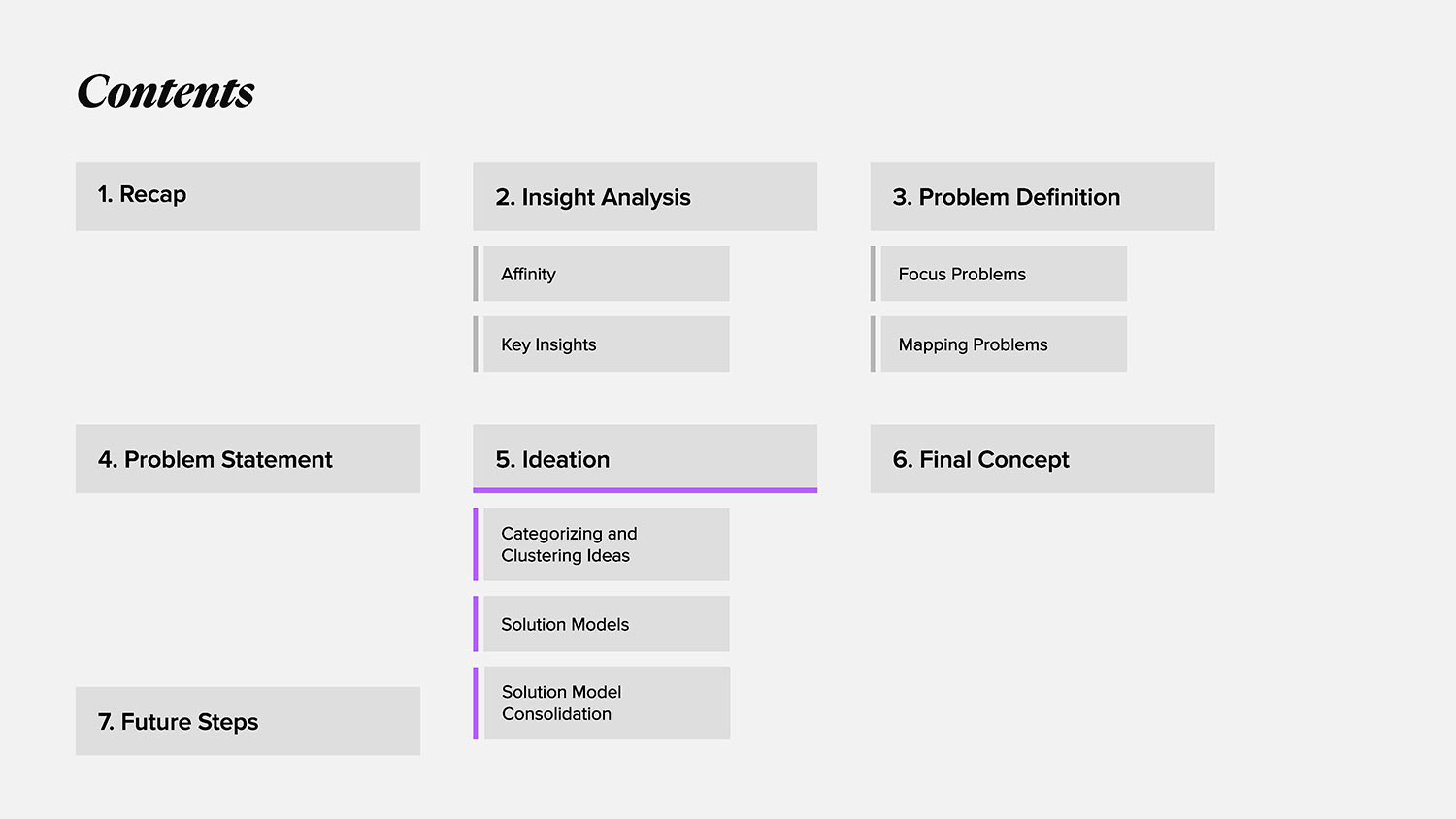Go to Insight Analysis section
The image size is (1456, 819).
645,196
